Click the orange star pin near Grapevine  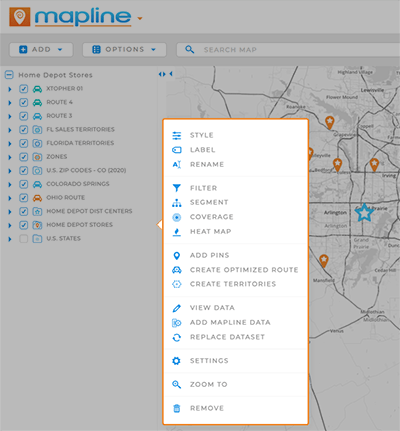(330, 122)
